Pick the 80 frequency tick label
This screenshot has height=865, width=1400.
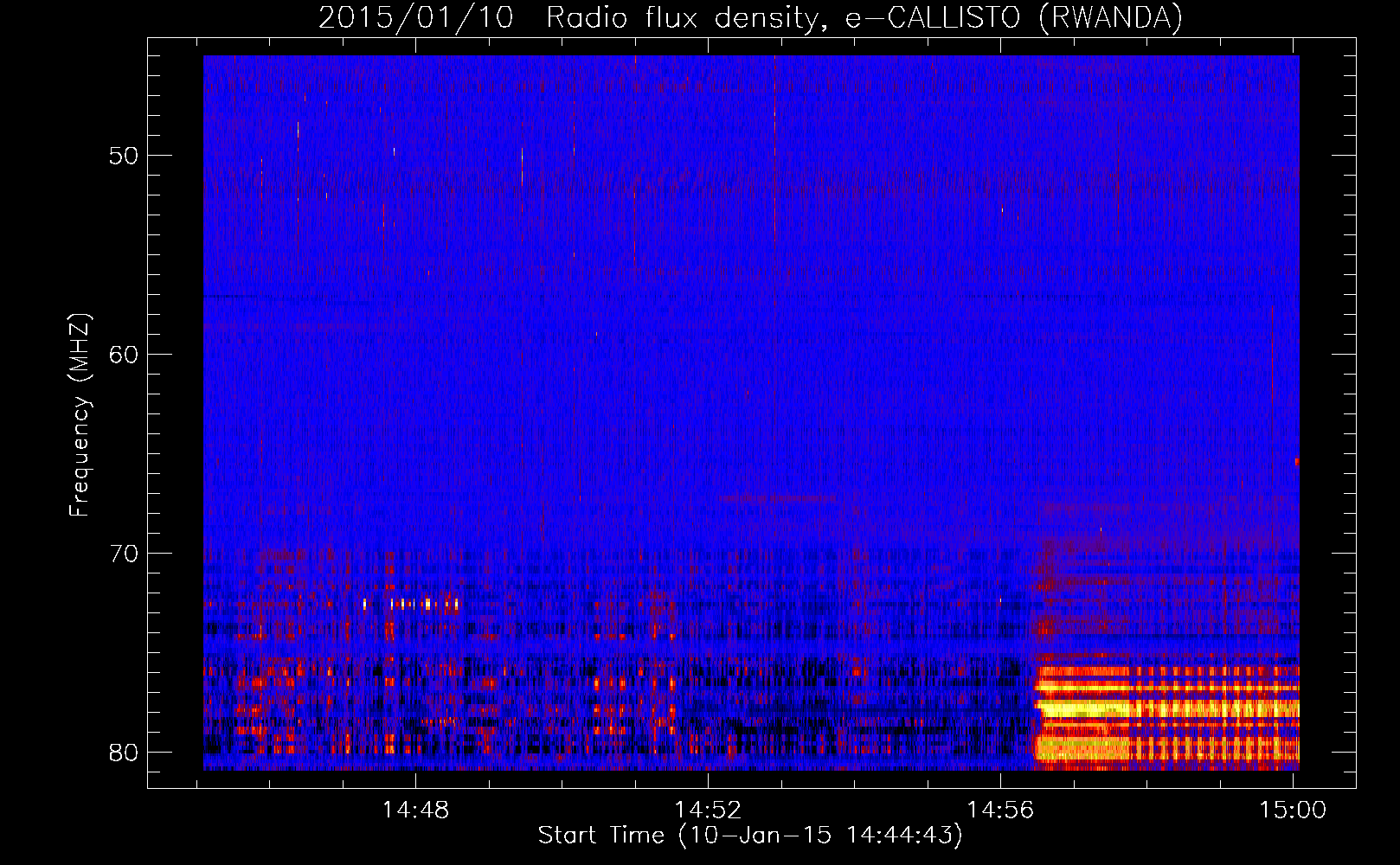(x=124, y=753)
